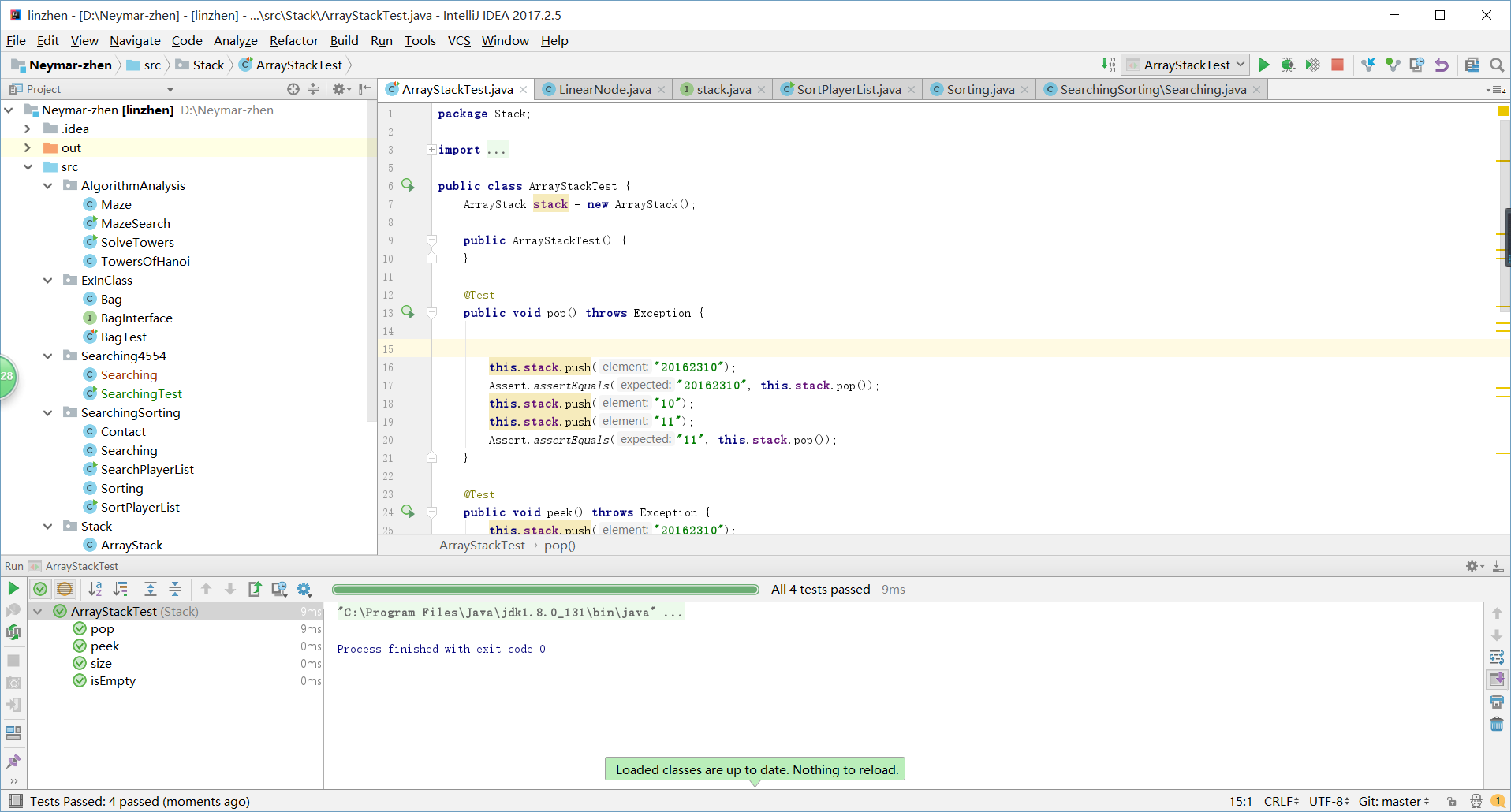Switch to Sorting.java tab

coord(980,89)
